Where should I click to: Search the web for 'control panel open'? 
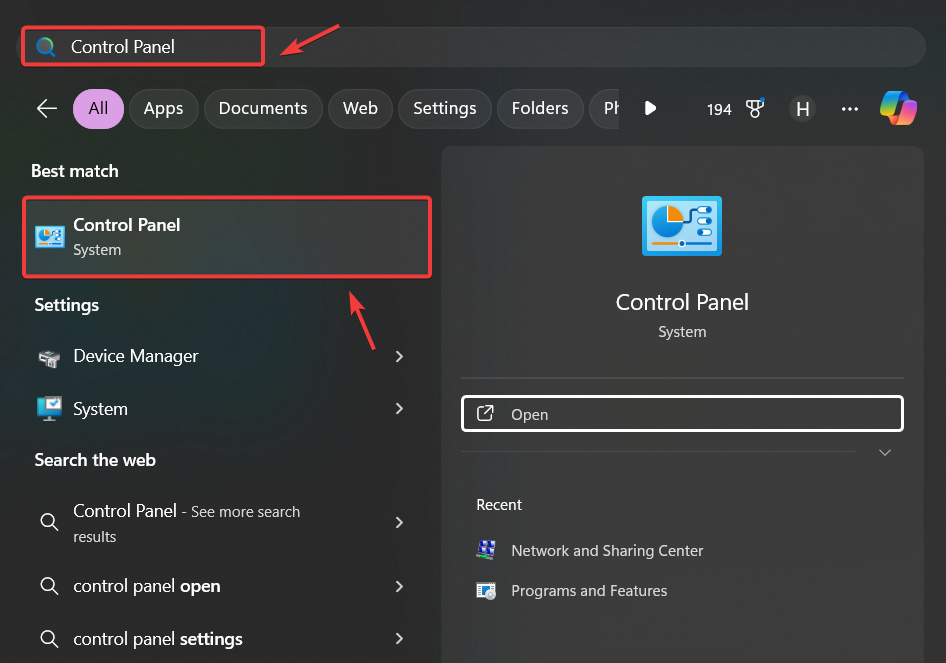(x=223, y=586)
